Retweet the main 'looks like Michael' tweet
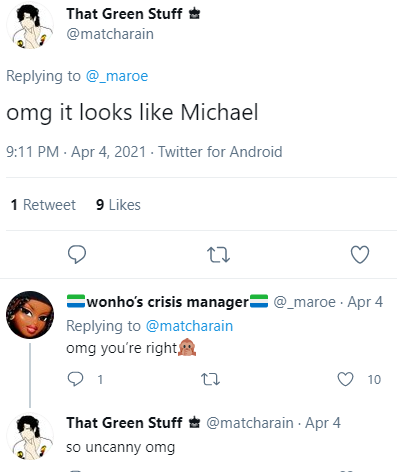 point(218,255)
